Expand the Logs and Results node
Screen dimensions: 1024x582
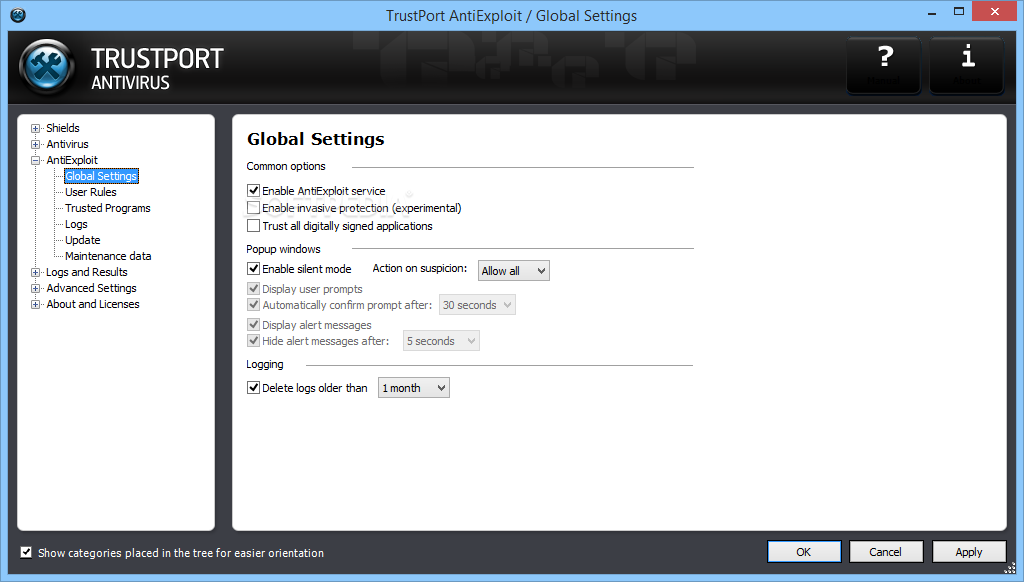click(35, 272)
